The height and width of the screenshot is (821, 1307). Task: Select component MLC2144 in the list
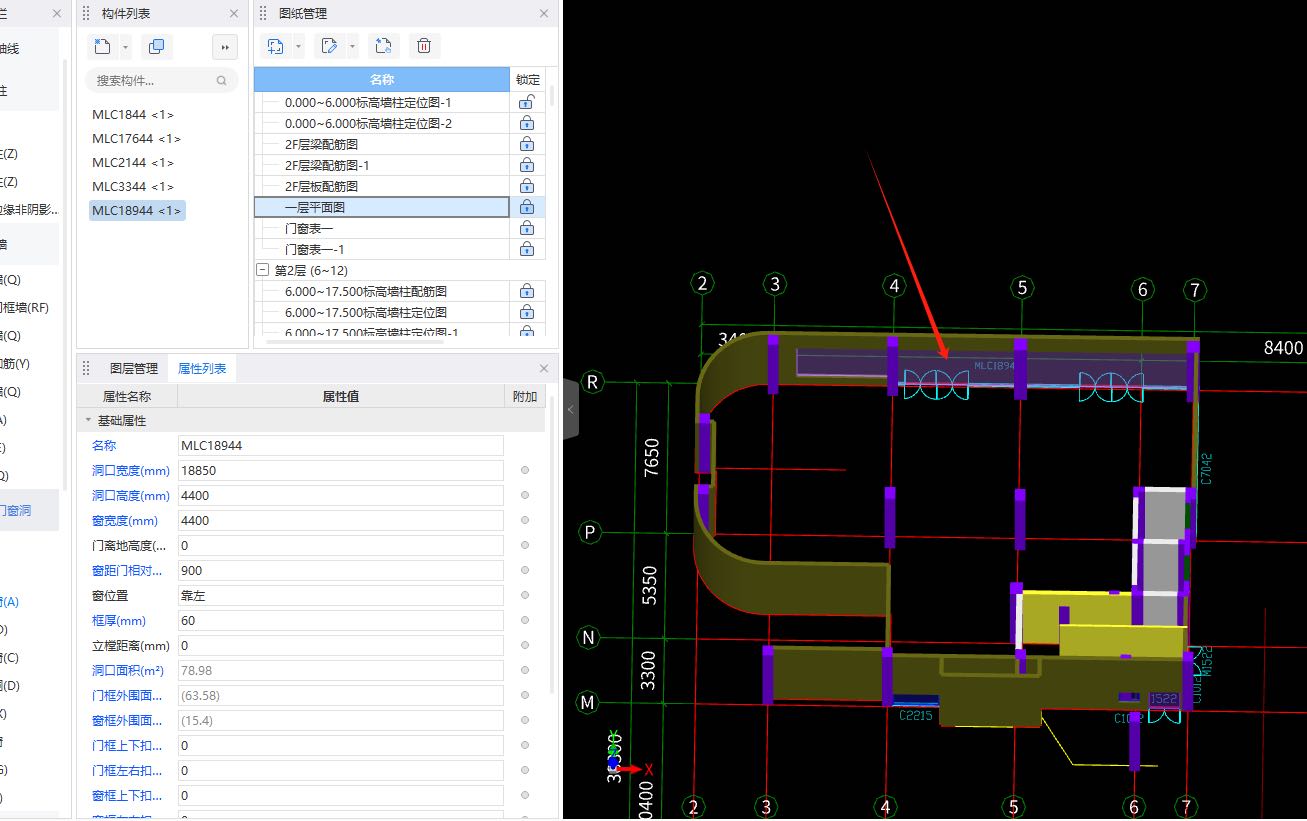(133, 163)
